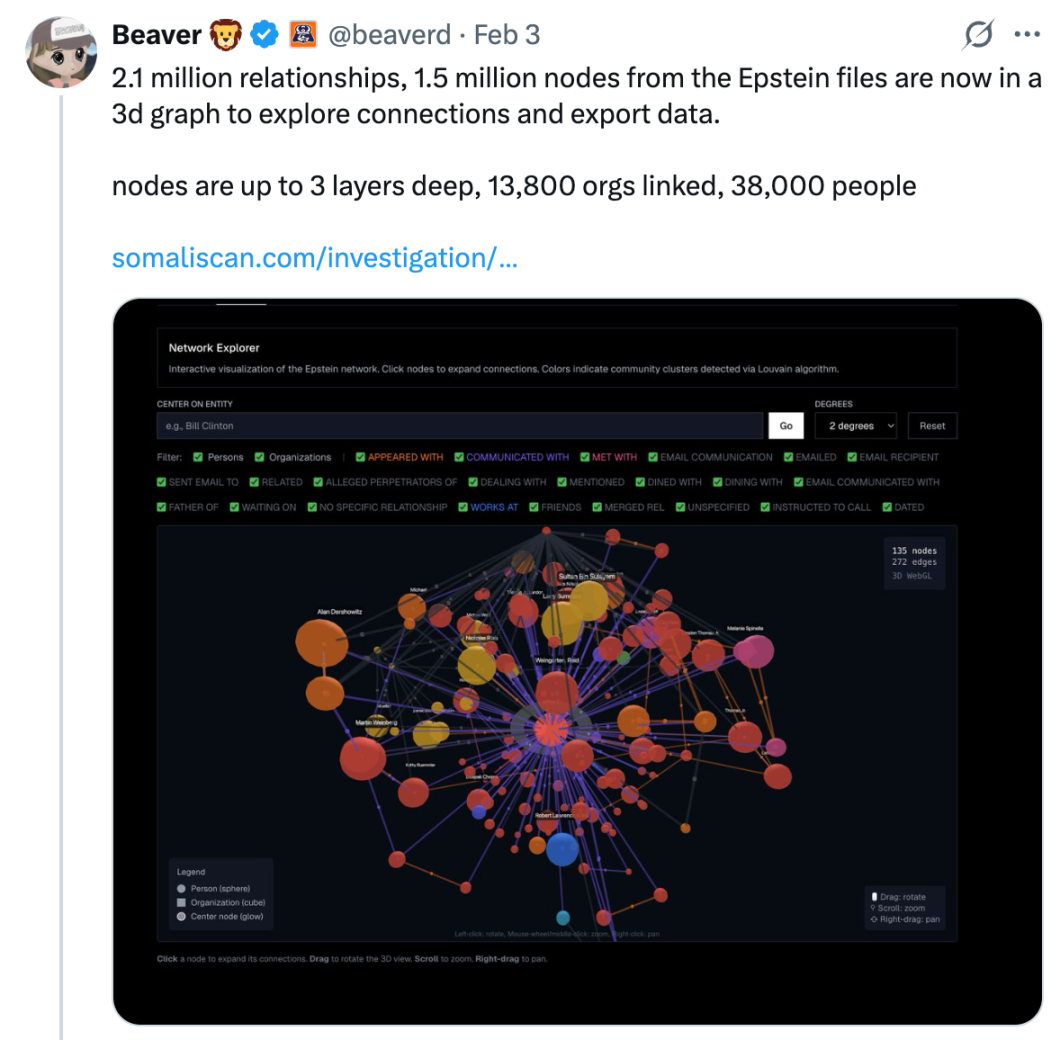Toggle the Organizations filter checkbox

point(259,457)
